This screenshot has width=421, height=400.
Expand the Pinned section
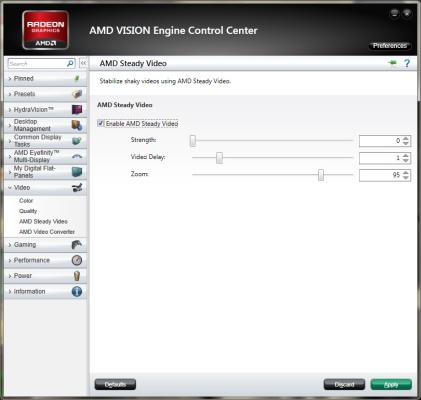pos(45,79)
